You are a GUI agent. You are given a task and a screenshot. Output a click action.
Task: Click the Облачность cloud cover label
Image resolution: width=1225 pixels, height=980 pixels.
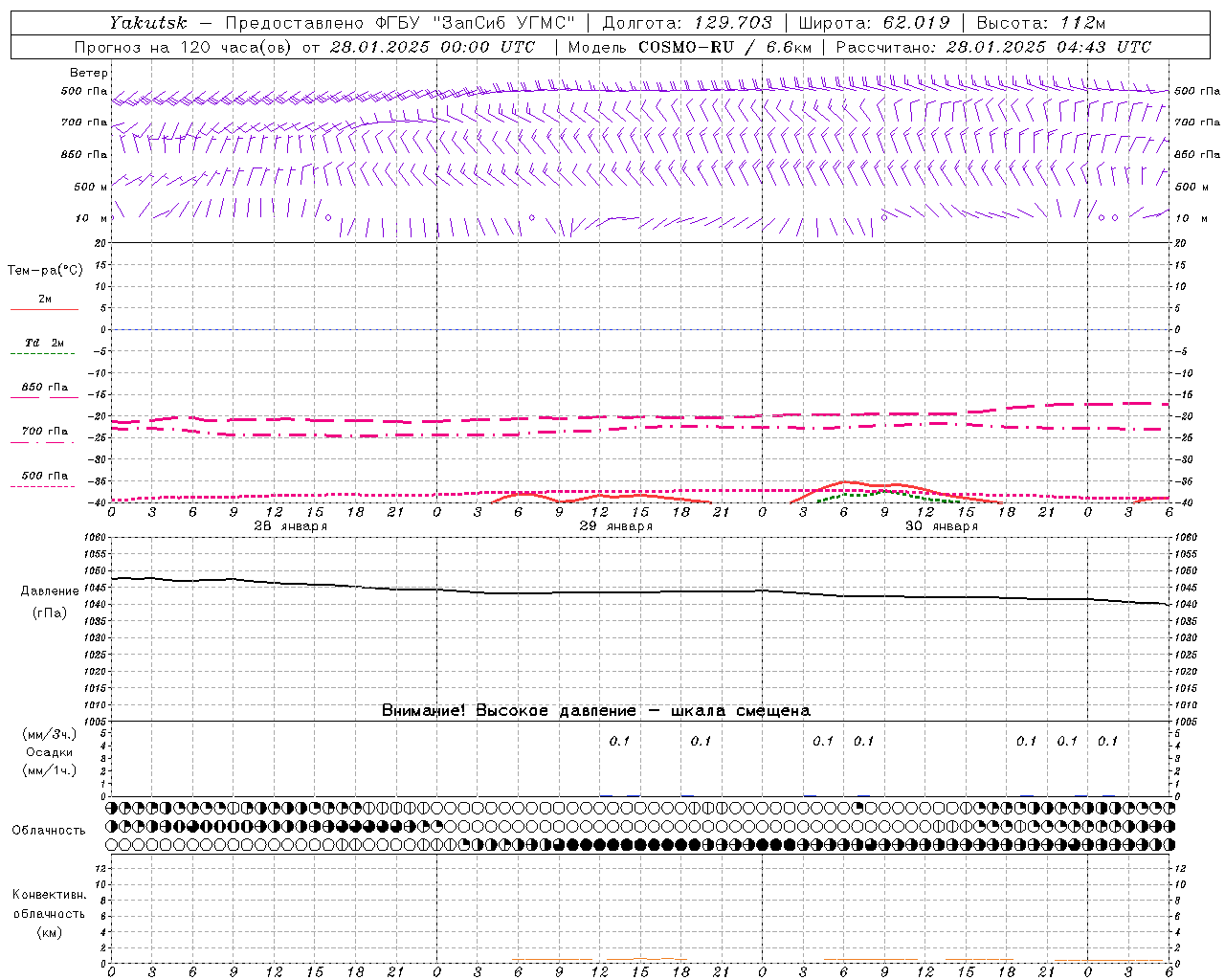pos(49,830)
